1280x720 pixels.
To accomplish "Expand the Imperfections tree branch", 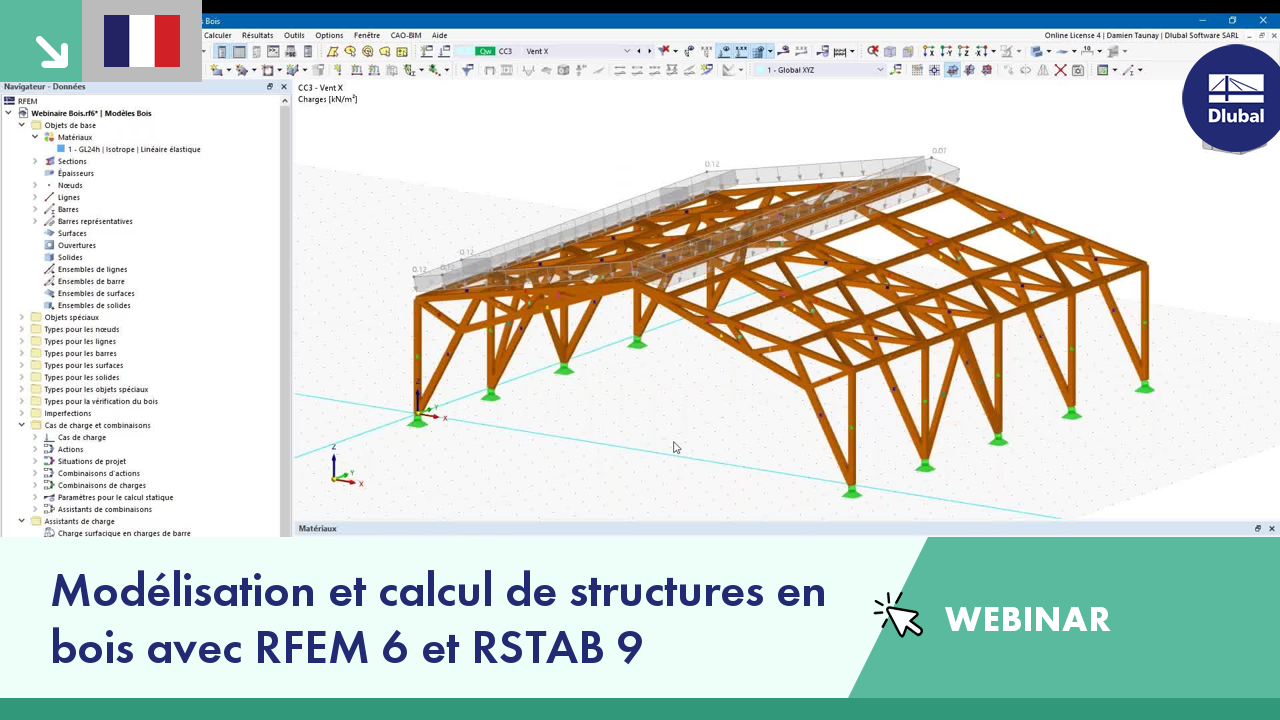I will (x=23, y=413).
